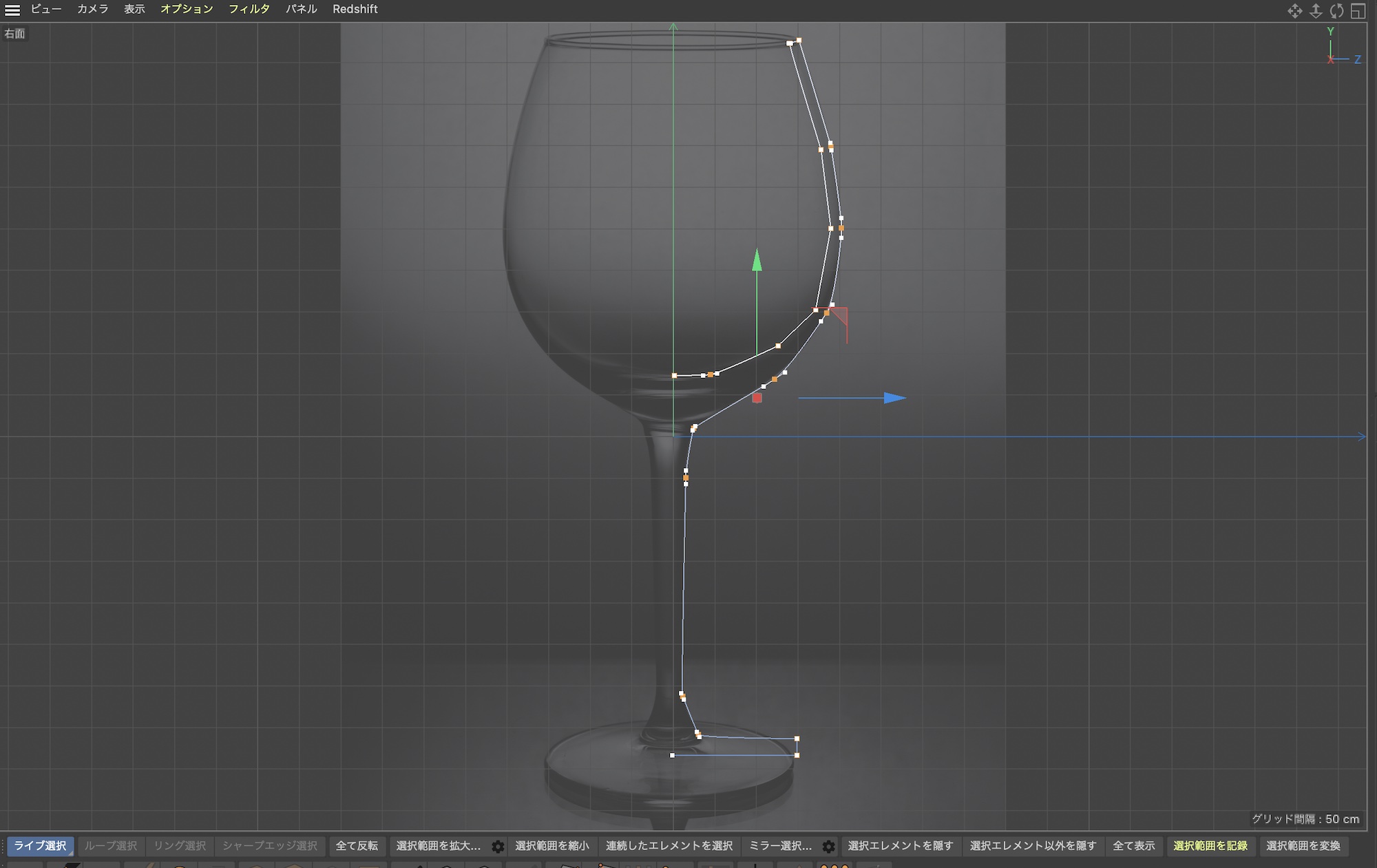Open settings gear beside ミラー選択

click(x=829, y=847)
